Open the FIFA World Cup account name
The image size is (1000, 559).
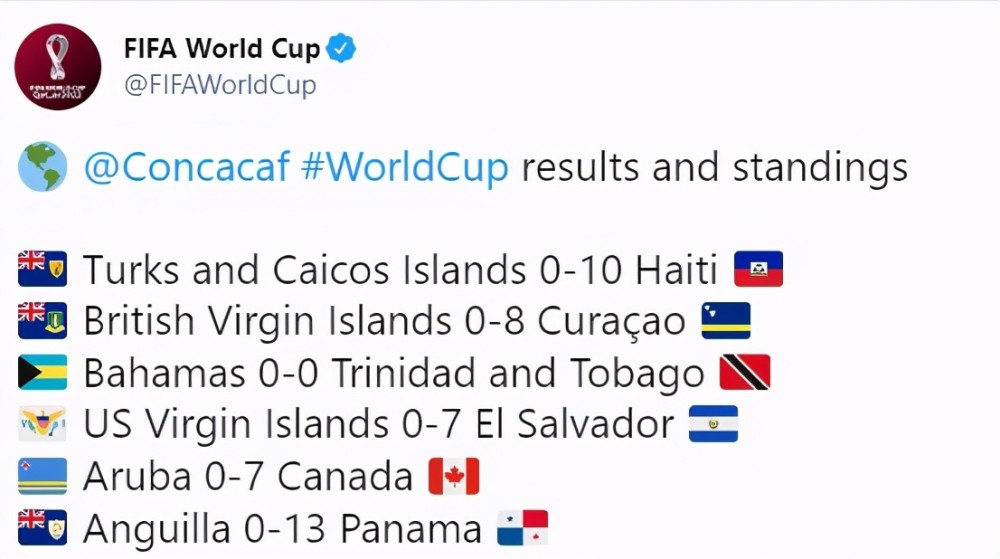click(221, 48)
